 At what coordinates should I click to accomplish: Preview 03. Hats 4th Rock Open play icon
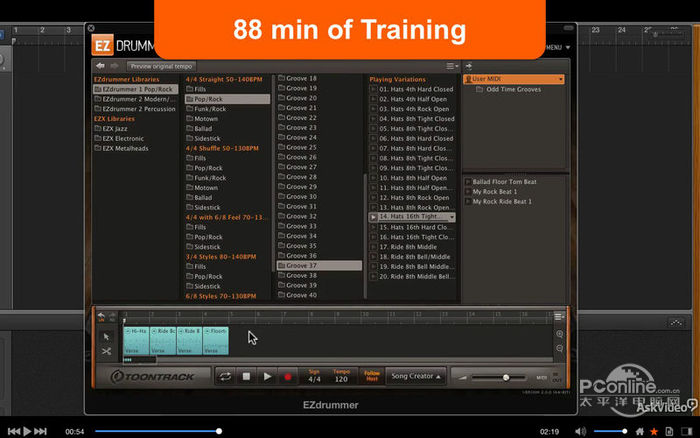pyautogui.click(x=373, y=109)
